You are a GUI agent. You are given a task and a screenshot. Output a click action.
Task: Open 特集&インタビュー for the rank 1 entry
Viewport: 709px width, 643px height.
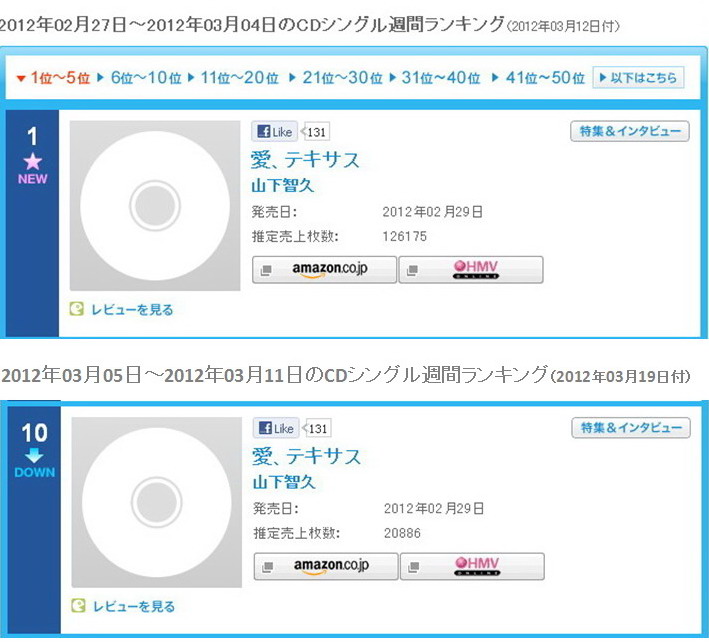630,131
